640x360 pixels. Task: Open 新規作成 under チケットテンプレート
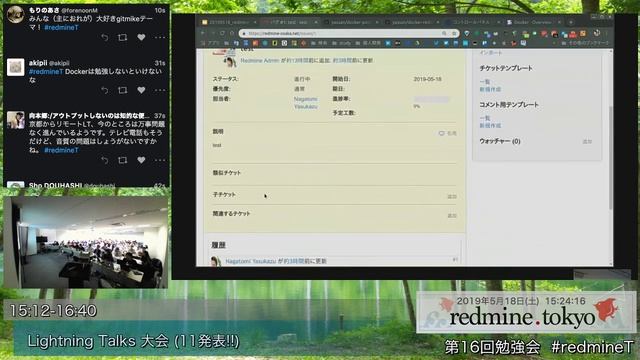click(x=490, y=89)
